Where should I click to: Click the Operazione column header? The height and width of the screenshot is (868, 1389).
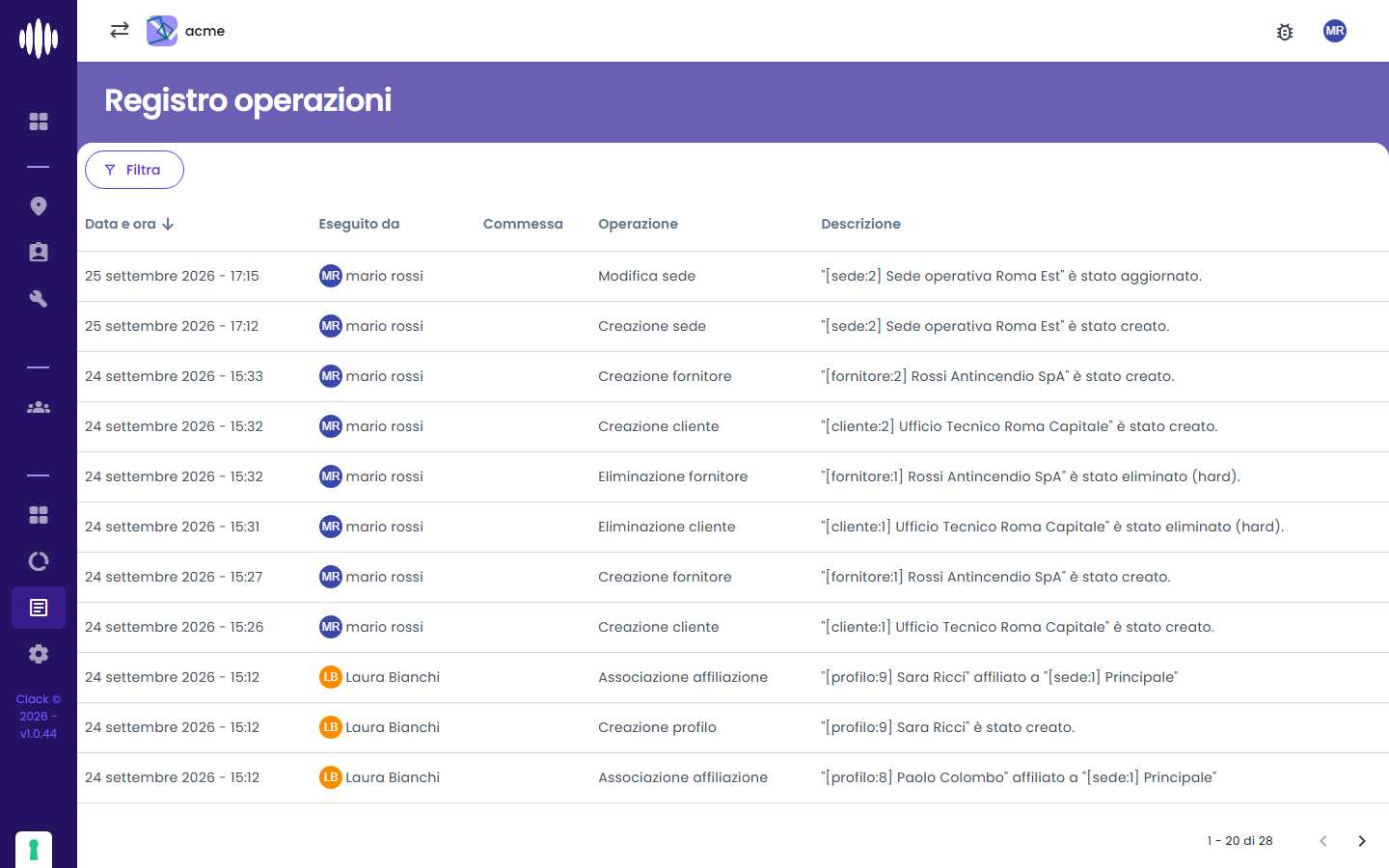[638, 224]
